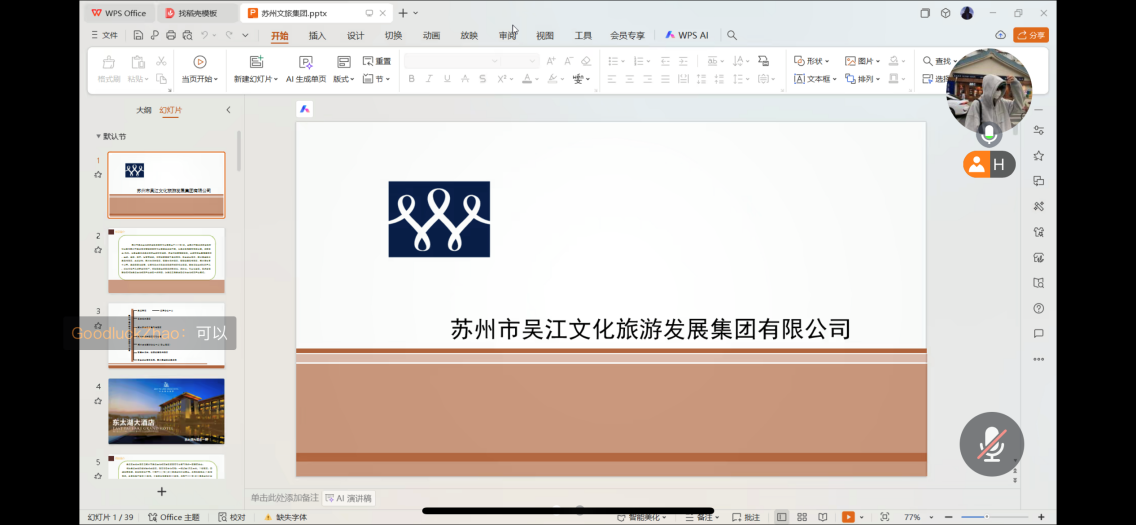Decrease font size with A- icon
The height and width of the screenshot is (525, 1136).
569,62
